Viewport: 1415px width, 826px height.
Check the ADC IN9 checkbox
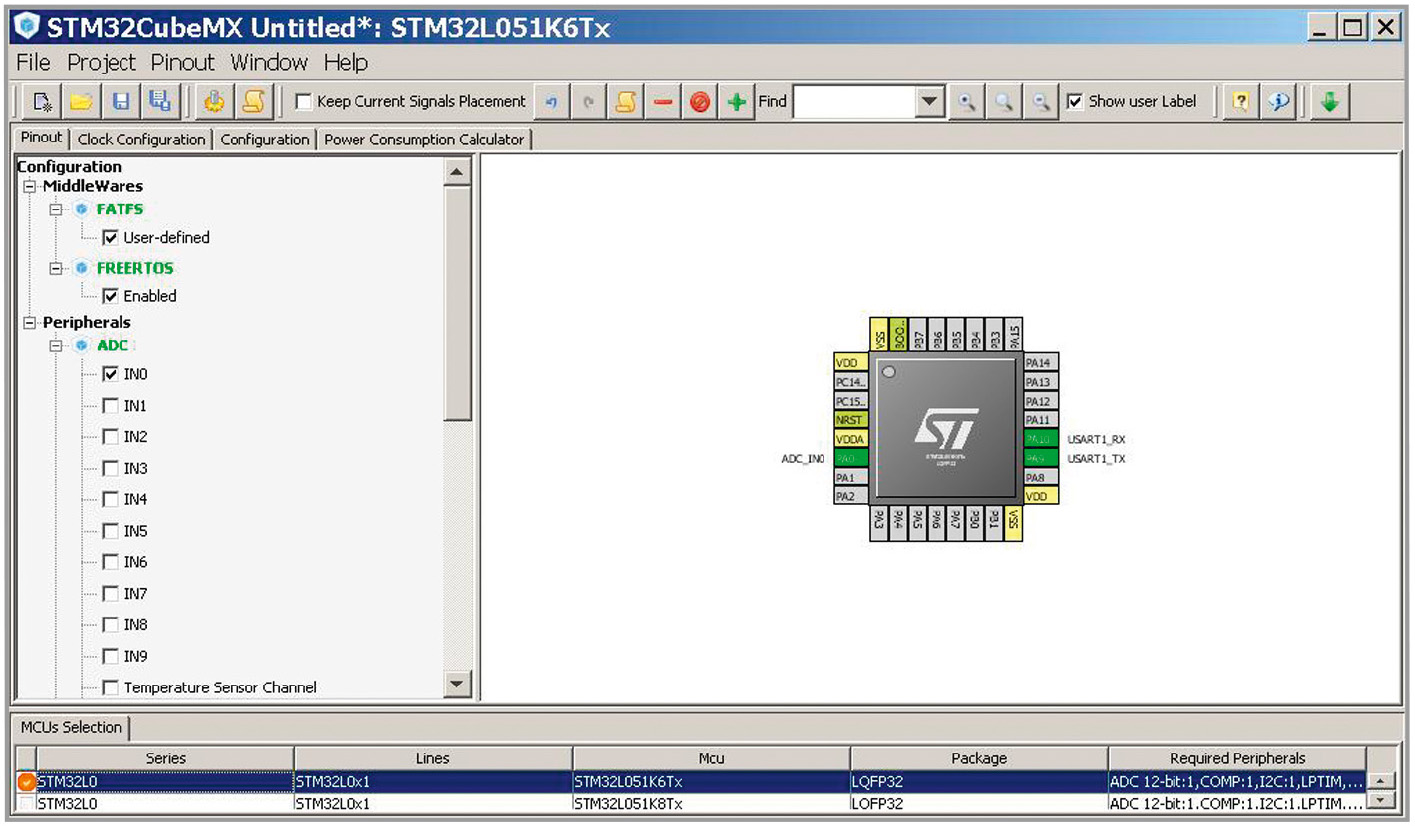click(x=111, y=657)
